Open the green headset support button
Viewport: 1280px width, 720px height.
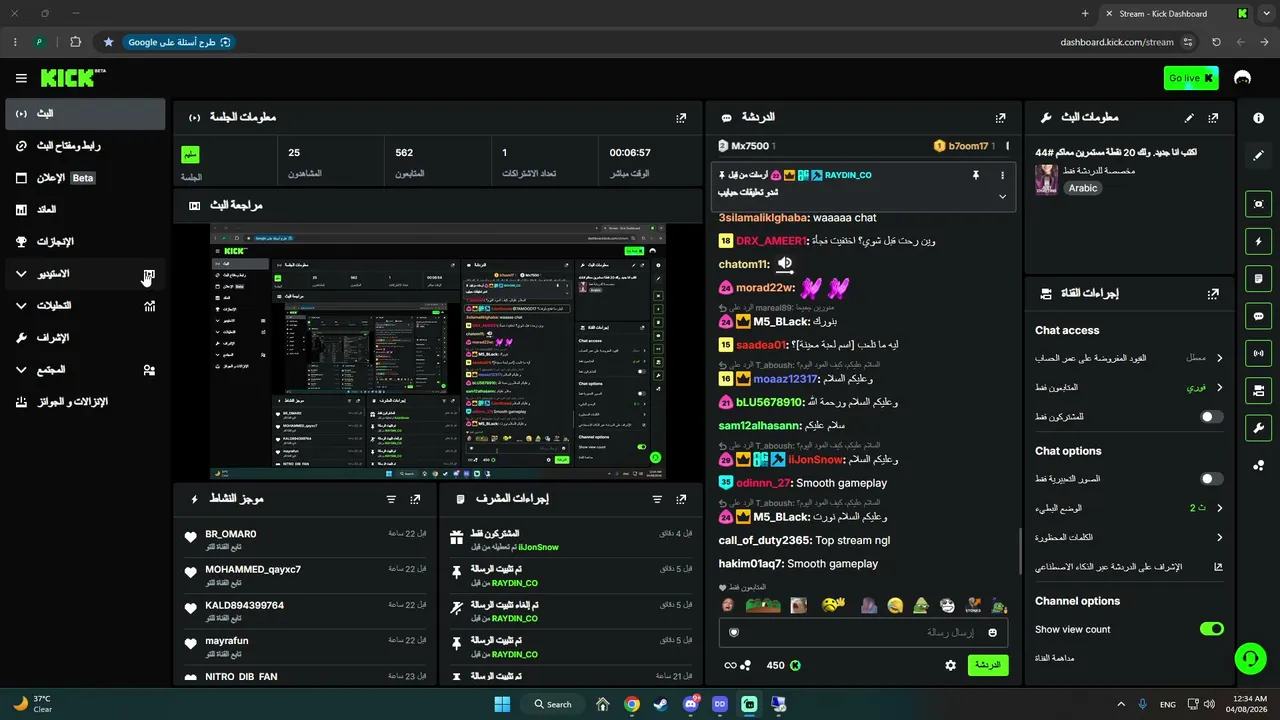tap(1250, 658)
